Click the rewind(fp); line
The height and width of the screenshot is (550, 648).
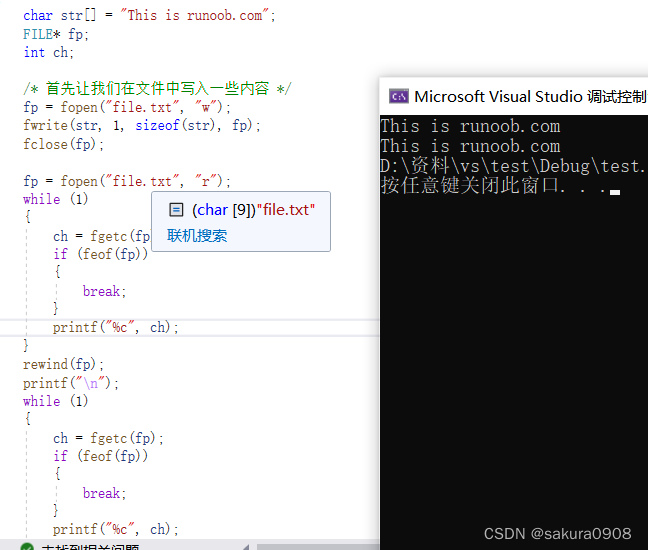(63, 364)
